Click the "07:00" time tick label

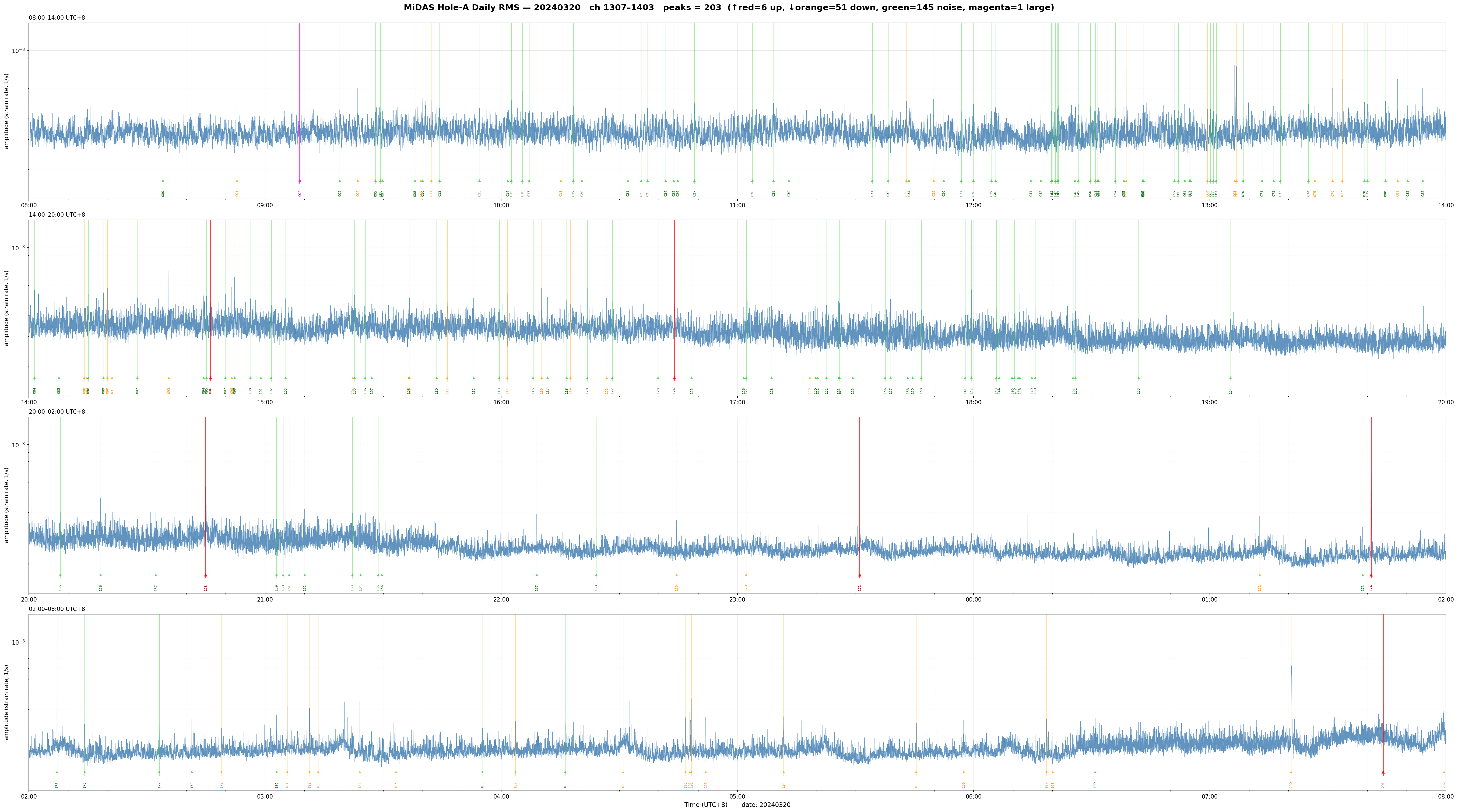[1210, 797]
